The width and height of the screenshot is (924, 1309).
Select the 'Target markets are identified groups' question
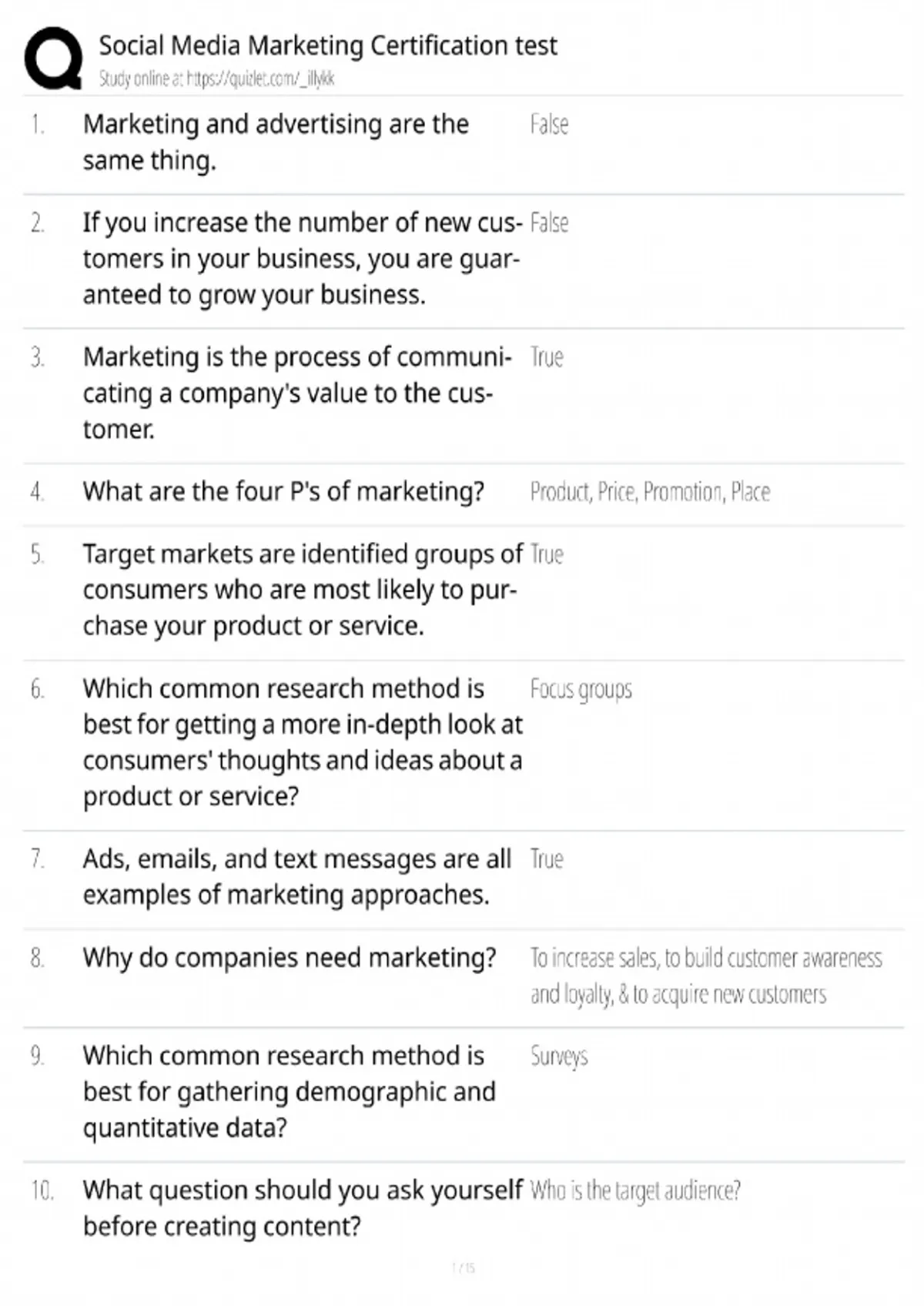pos(303,590)
